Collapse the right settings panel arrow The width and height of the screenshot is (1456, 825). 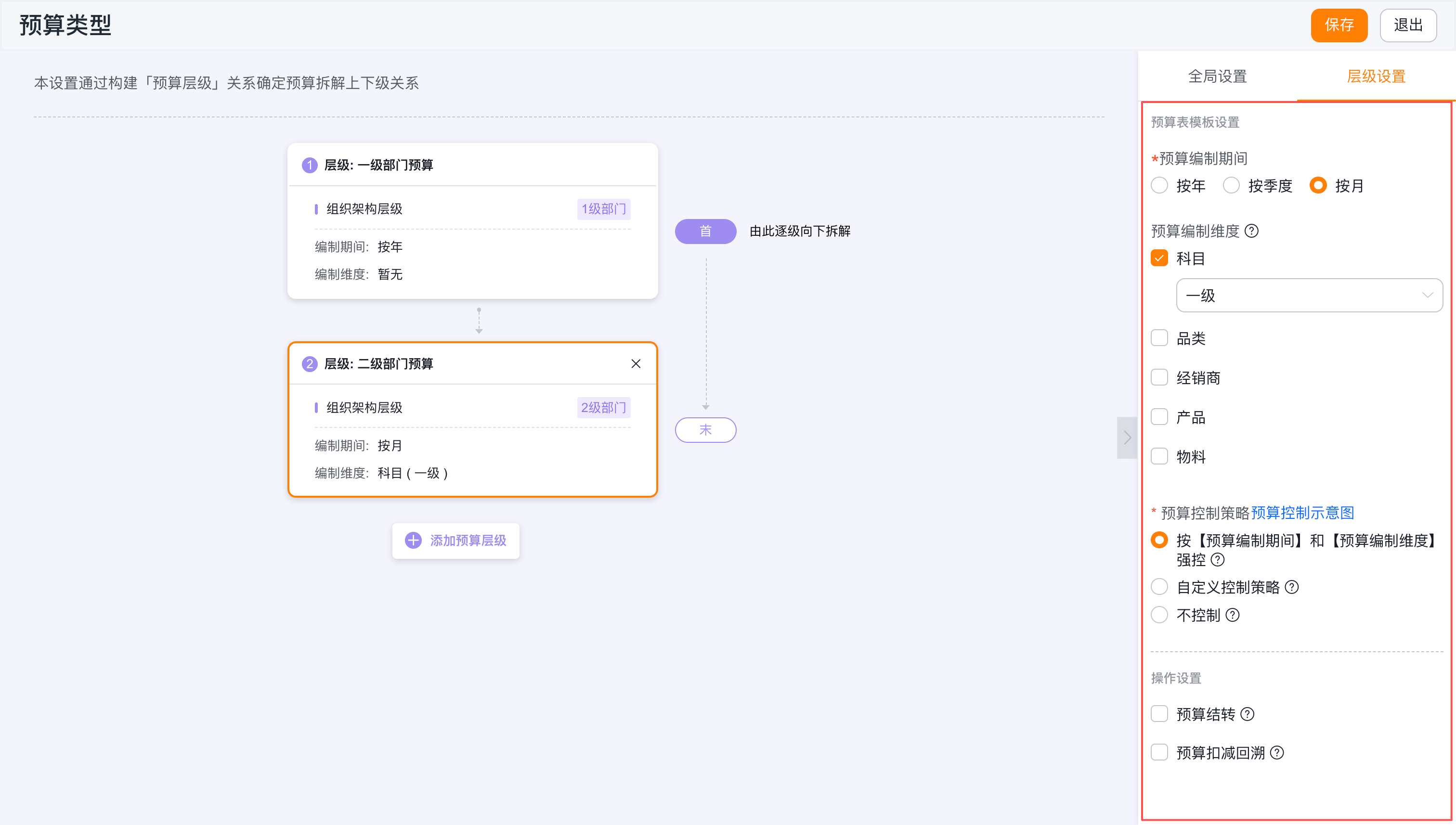click(1127, 438)
